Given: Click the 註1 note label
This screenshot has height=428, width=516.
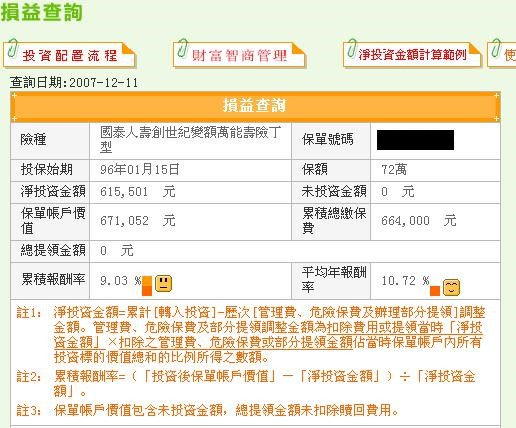Looking at the screenshot, I should coord(29,313).
